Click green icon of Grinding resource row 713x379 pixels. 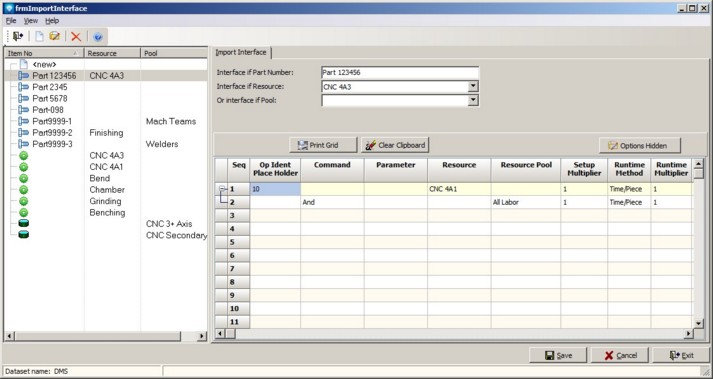pos(24,201)
